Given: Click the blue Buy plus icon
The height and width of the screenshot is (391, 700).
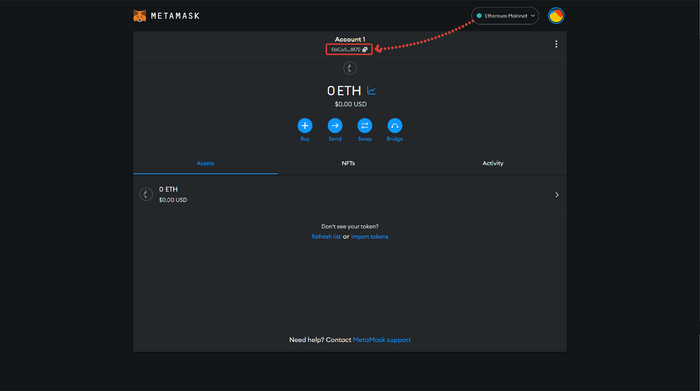Looking at the screenshot, I should [305, 126].
